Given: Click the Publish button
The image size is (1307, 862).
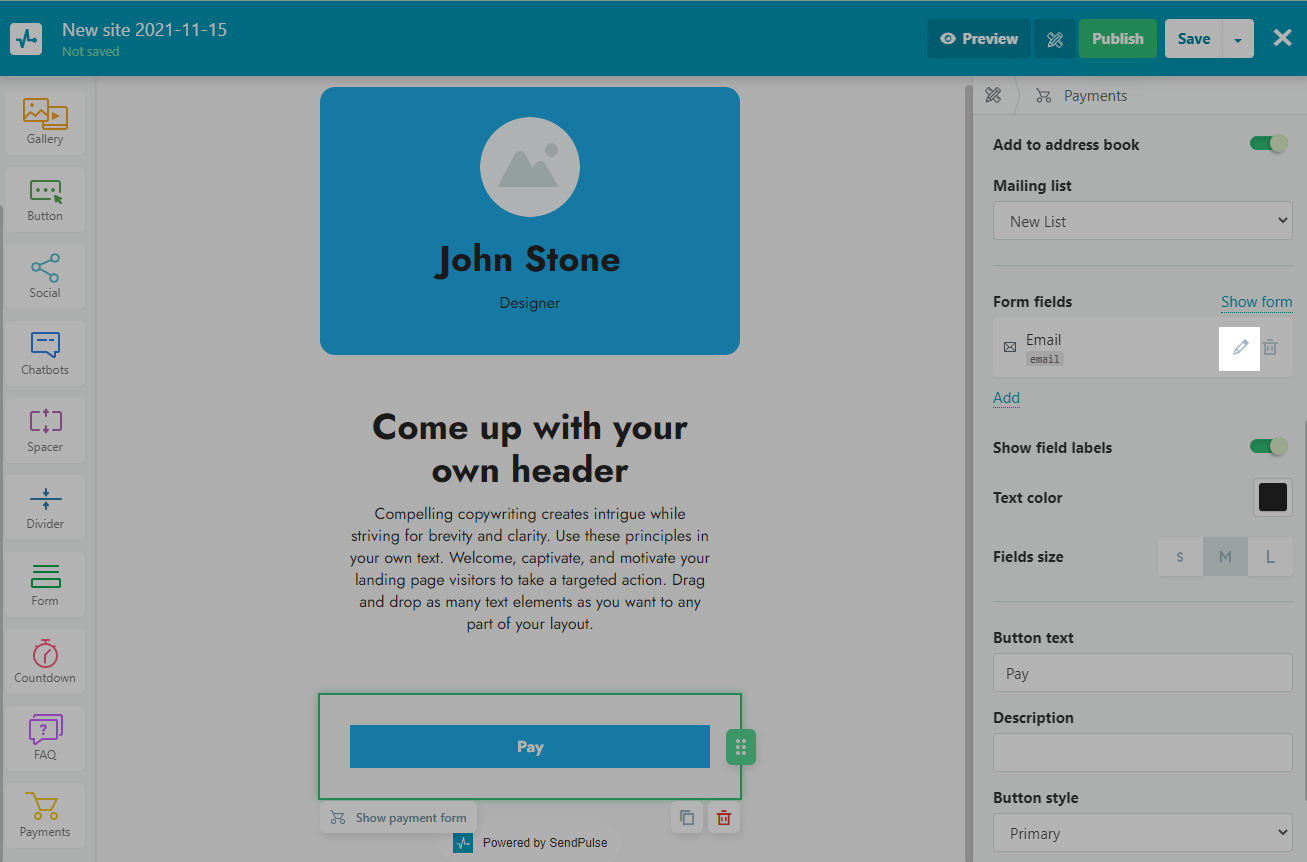Looking at the screenshot, I should pos(1117,39).
